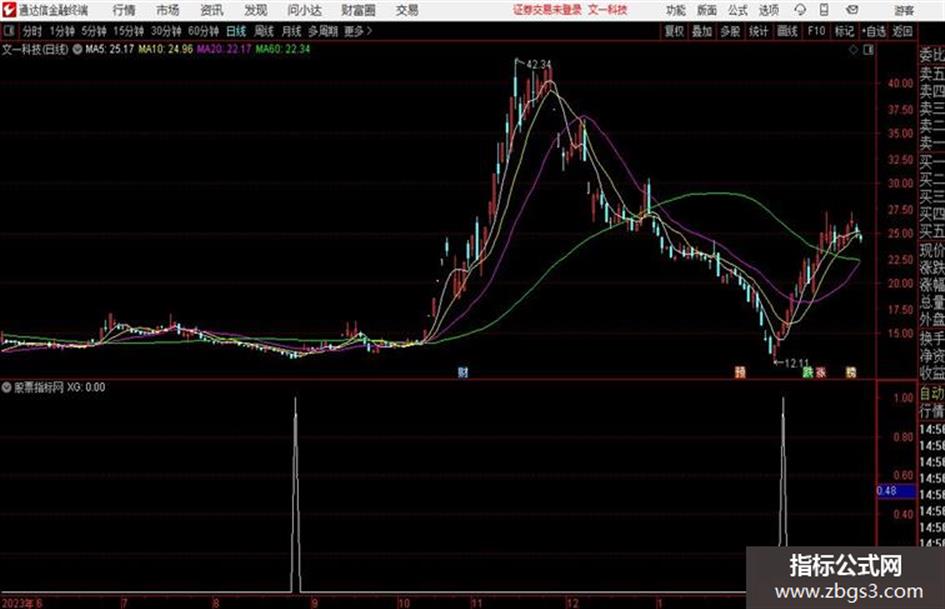Screen dimensions: 945x609
Task: Click the 游客 guest account label
Action: pyautogui.click(x=903, y=10)
